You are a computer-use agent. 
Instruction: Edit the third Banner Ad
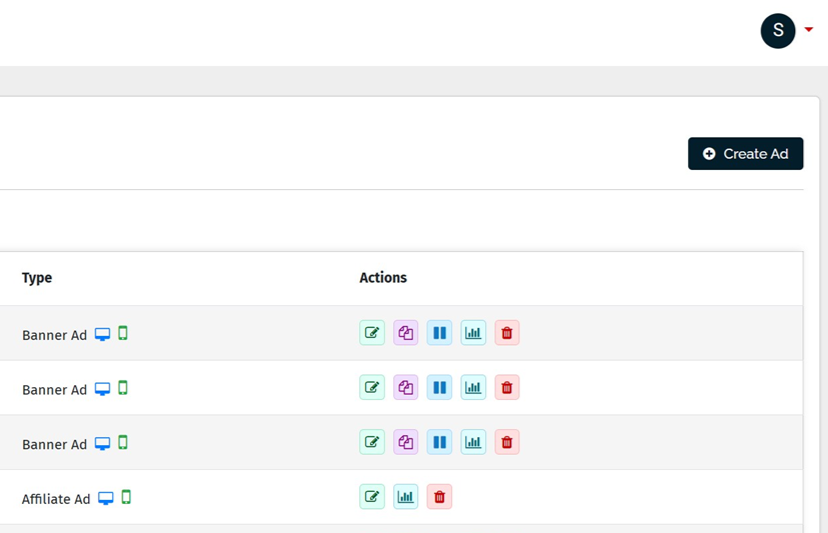tap(372, 442)
